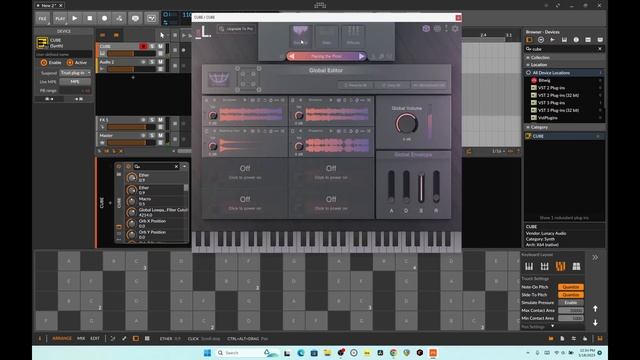Select the fourth keyboard layout icon
The width and height of the screenshot is (640, 360).
pos(576,267)
